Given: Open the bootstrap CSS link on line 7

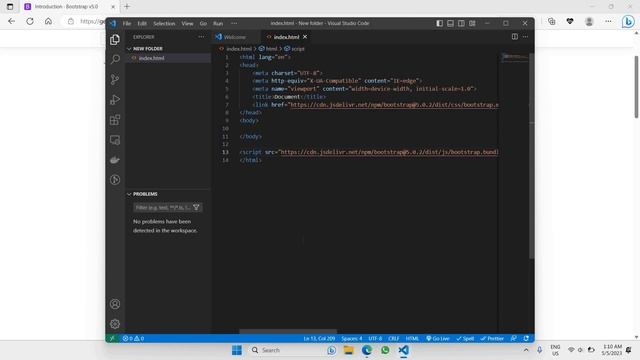Looking at the screenshot, I should pyautogui.click(x=394, y=105).
